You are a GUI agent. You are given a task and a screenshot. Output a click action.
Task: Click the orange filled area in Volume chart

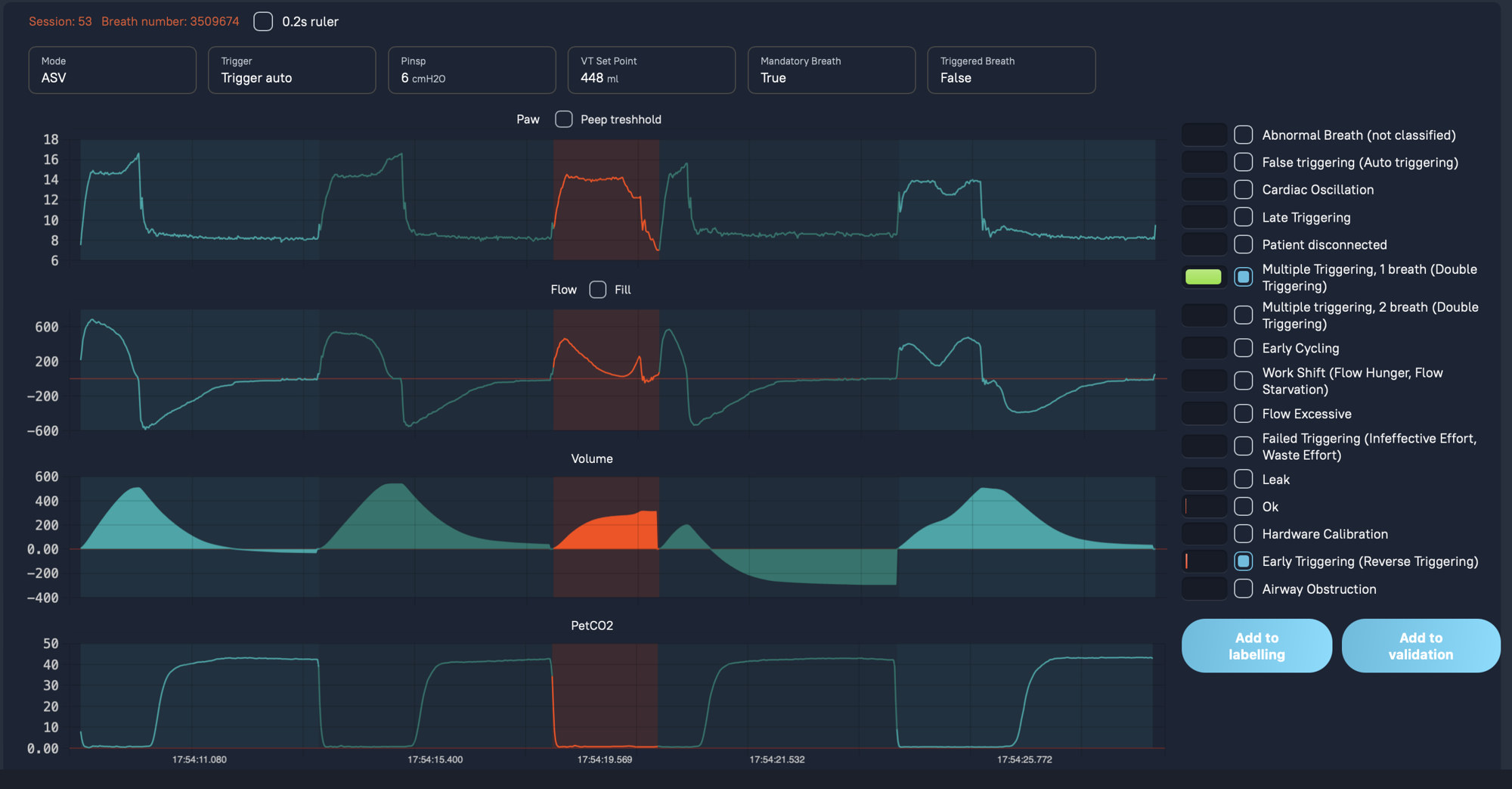click(612, 532)
